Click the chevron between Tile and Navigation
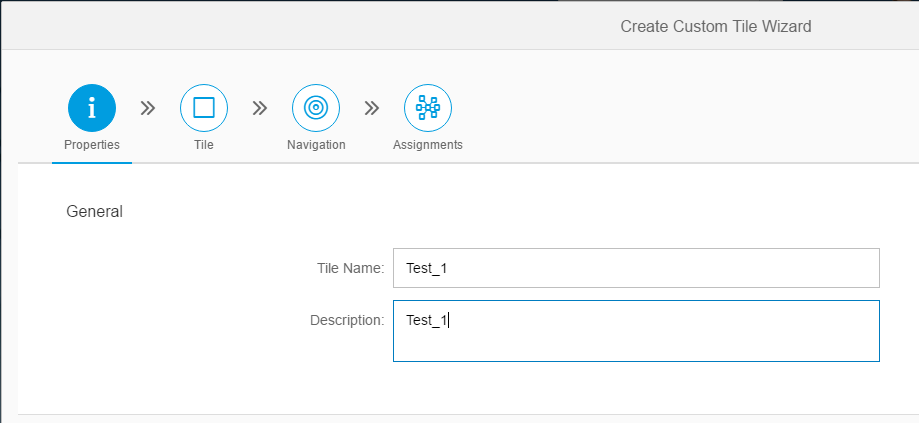919x423 pixels. 260,108
